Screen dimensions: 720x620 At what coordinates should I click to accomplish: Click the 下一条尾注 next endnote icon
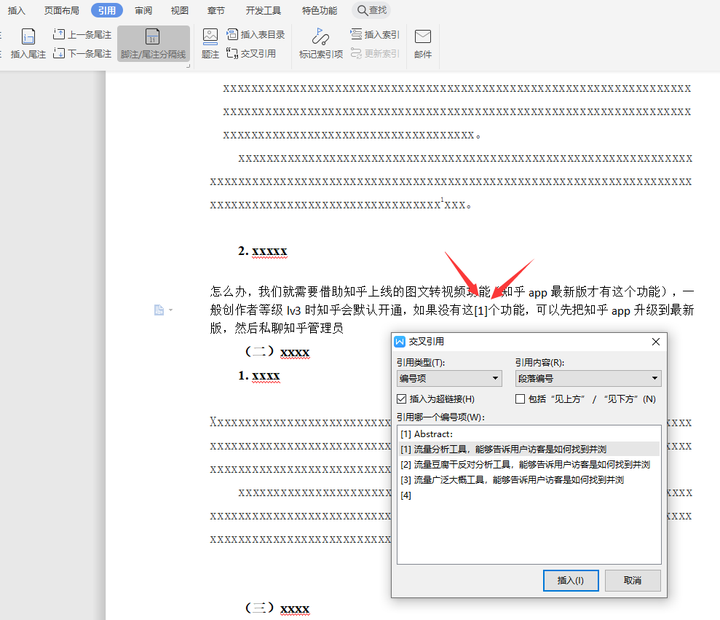(60, 53)
